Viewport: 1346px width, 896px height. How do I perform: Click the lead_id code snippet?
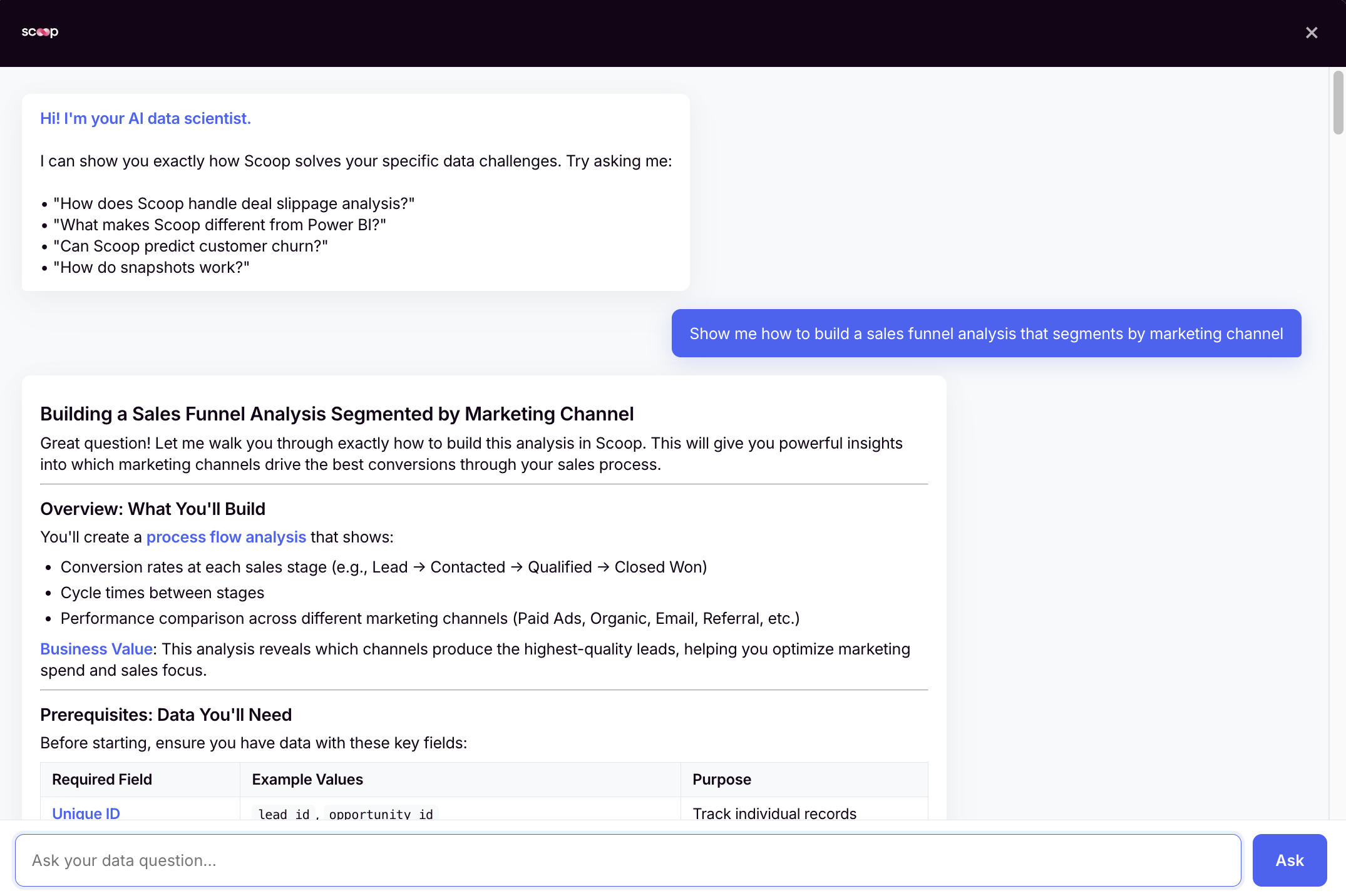(x=283, y=813)
